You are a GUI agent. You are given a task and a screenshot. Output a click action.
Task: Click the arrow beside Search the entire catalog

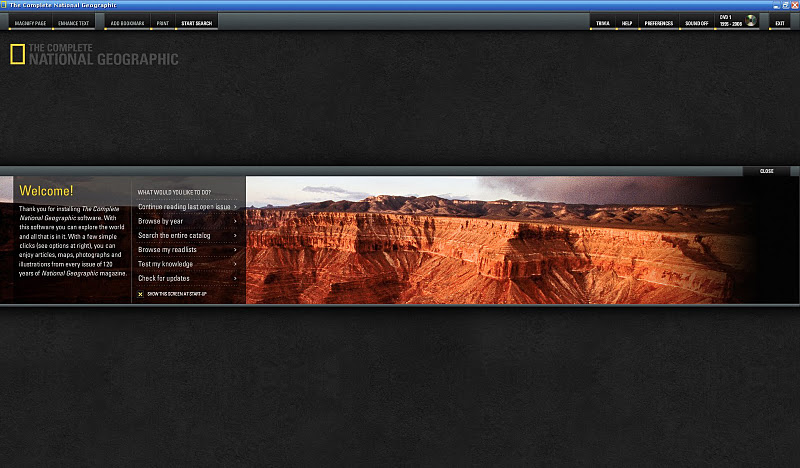[x=235, y=235]
